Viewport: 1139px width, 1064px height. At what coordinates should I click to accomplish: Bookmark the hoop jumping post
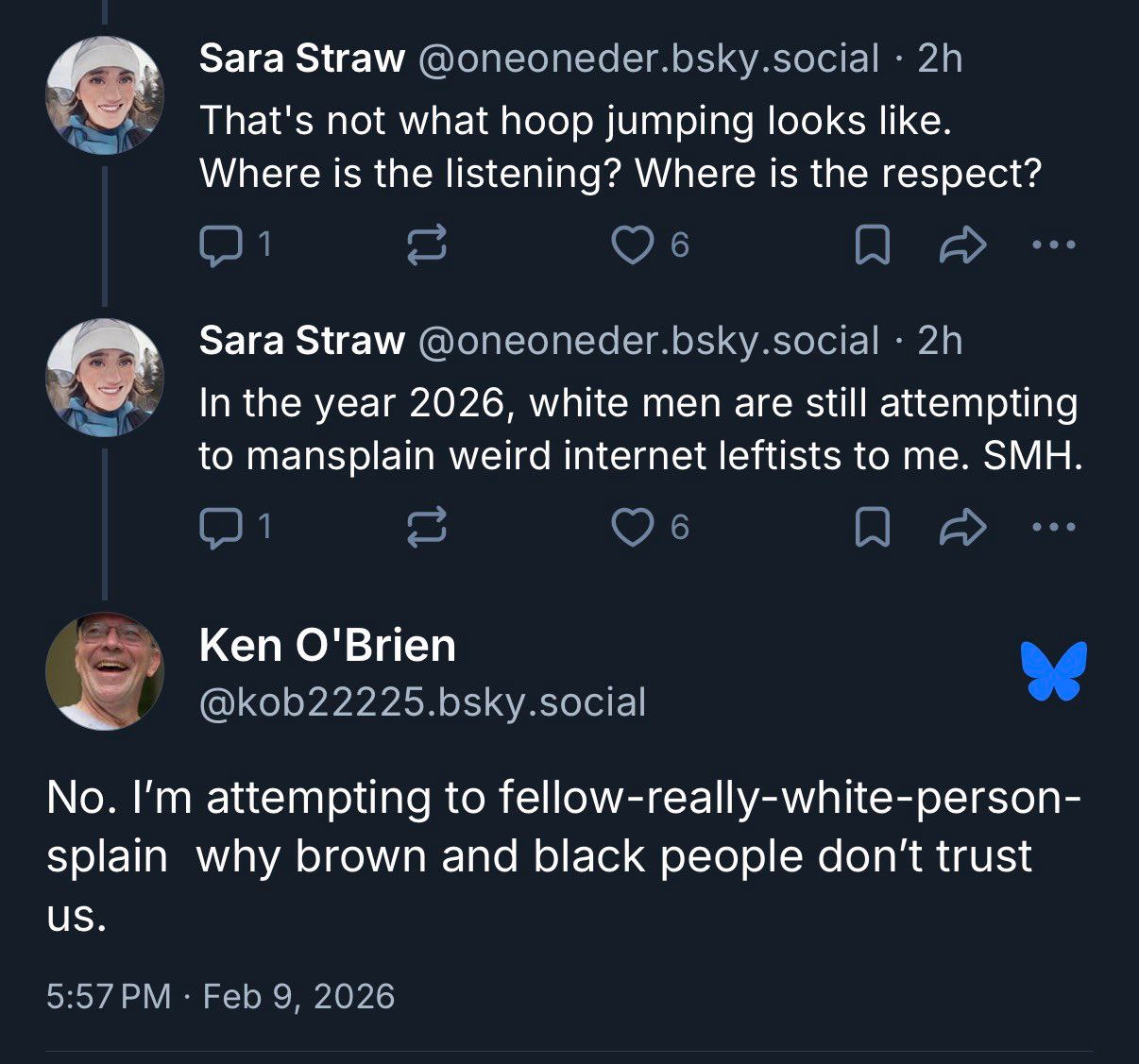pos(872,245)
